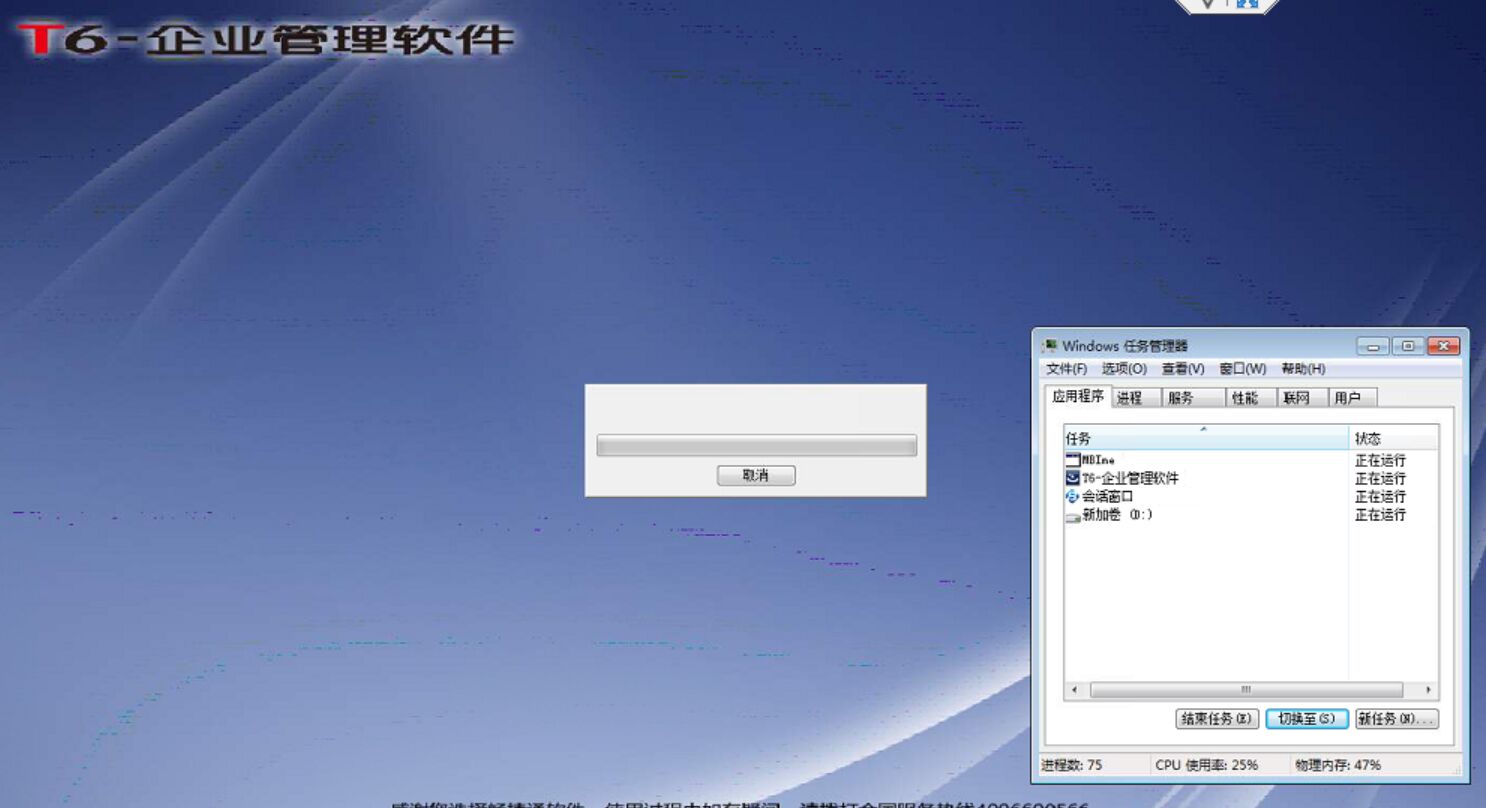The height and width of the screenshot is (808, 1486).
Task: Open the 文件(F) menu
Action: 1066,369
